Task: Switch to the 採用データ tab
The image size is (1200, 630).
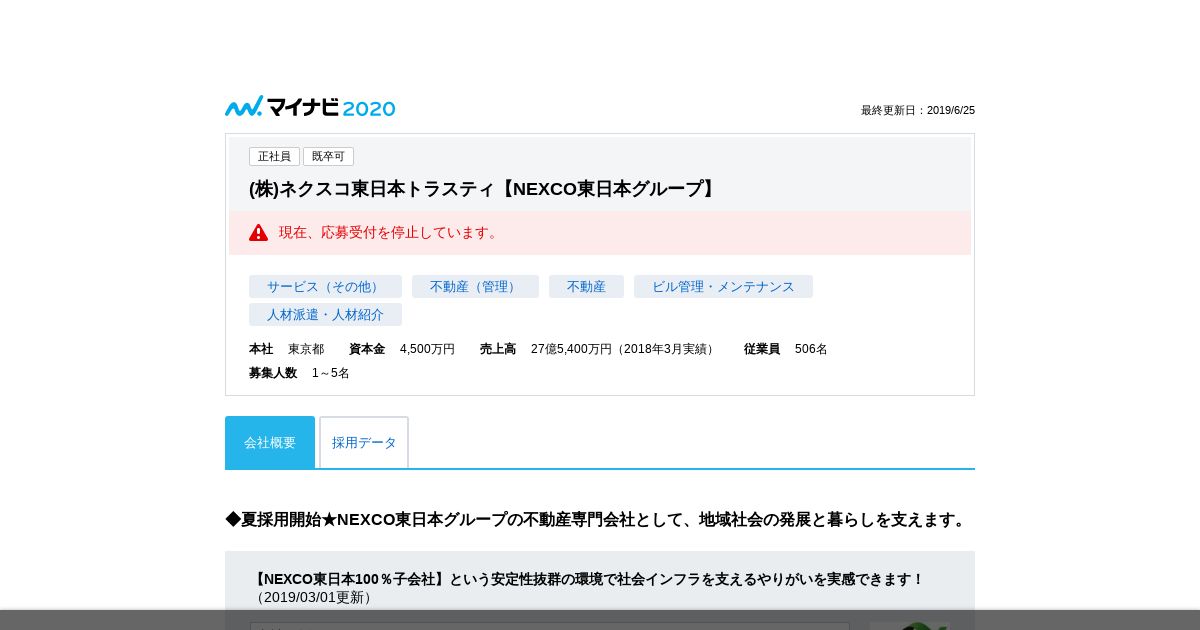Action: [x=364, y=442]
